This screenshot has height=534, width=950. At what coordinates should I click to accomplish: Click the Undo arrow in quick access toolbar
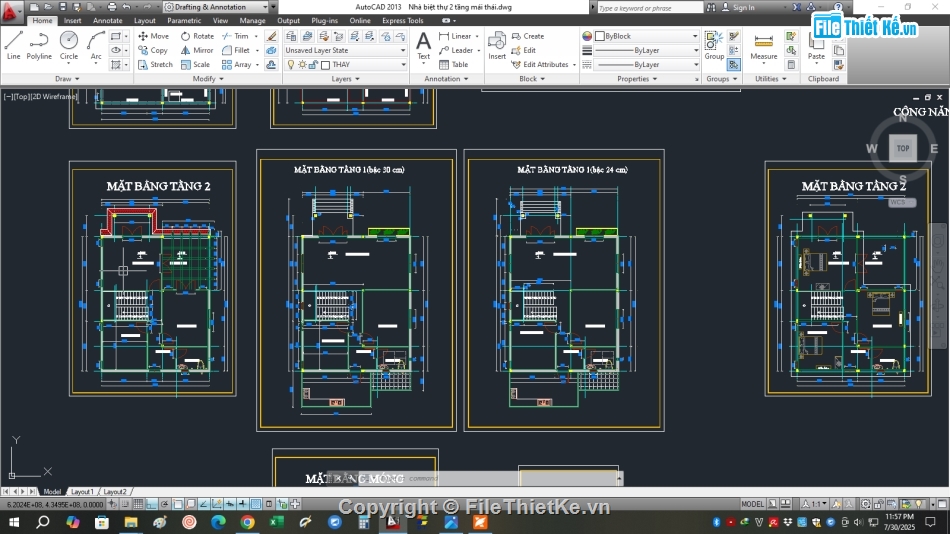click(x=126, y=7)
